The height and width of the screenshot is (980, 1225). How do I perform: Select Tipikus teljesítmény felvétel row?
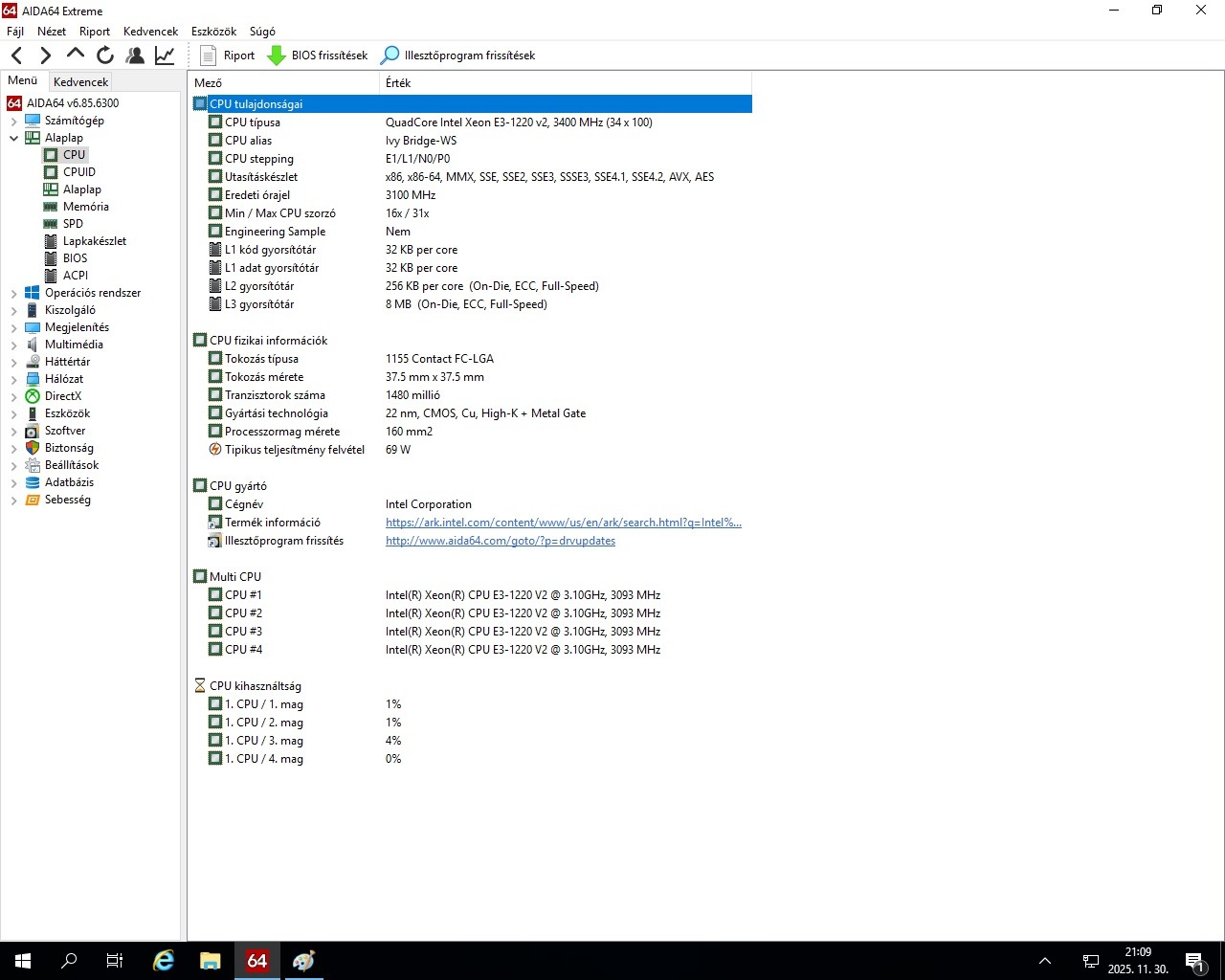[471, 449]
